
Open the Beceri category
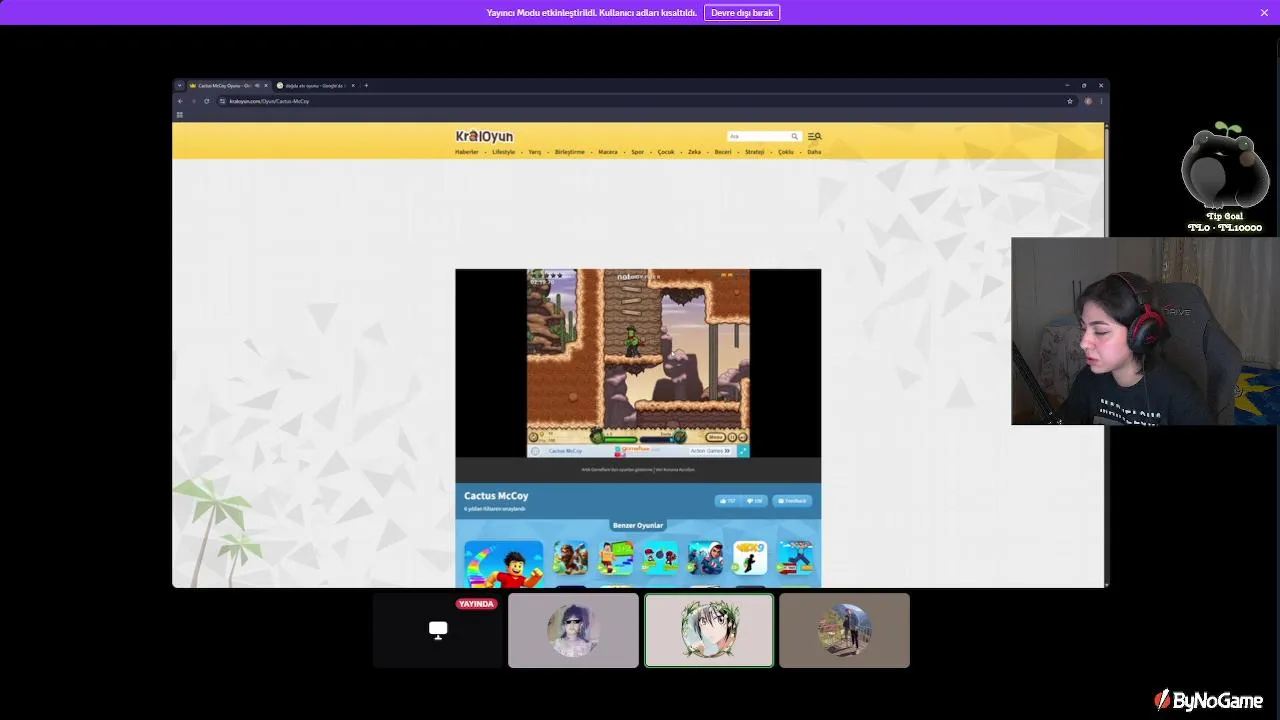coord(723,152)
